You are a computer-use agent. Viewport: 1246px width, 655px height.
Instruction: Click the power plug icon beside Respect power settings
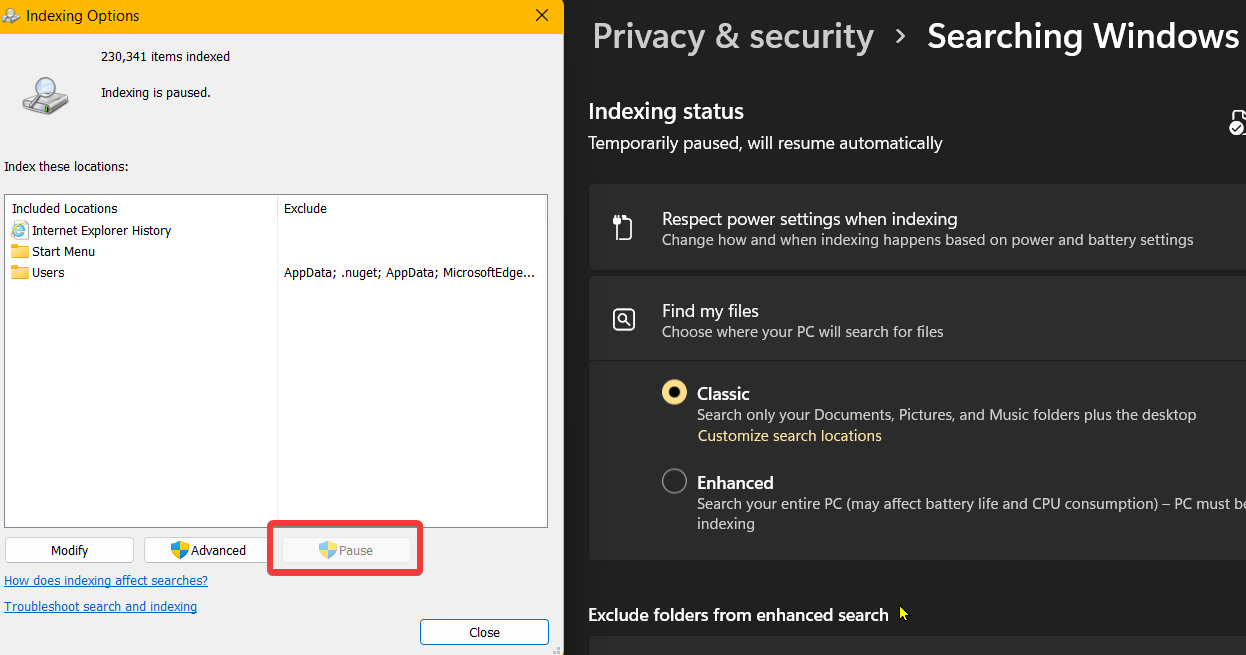tap(623, 228)
